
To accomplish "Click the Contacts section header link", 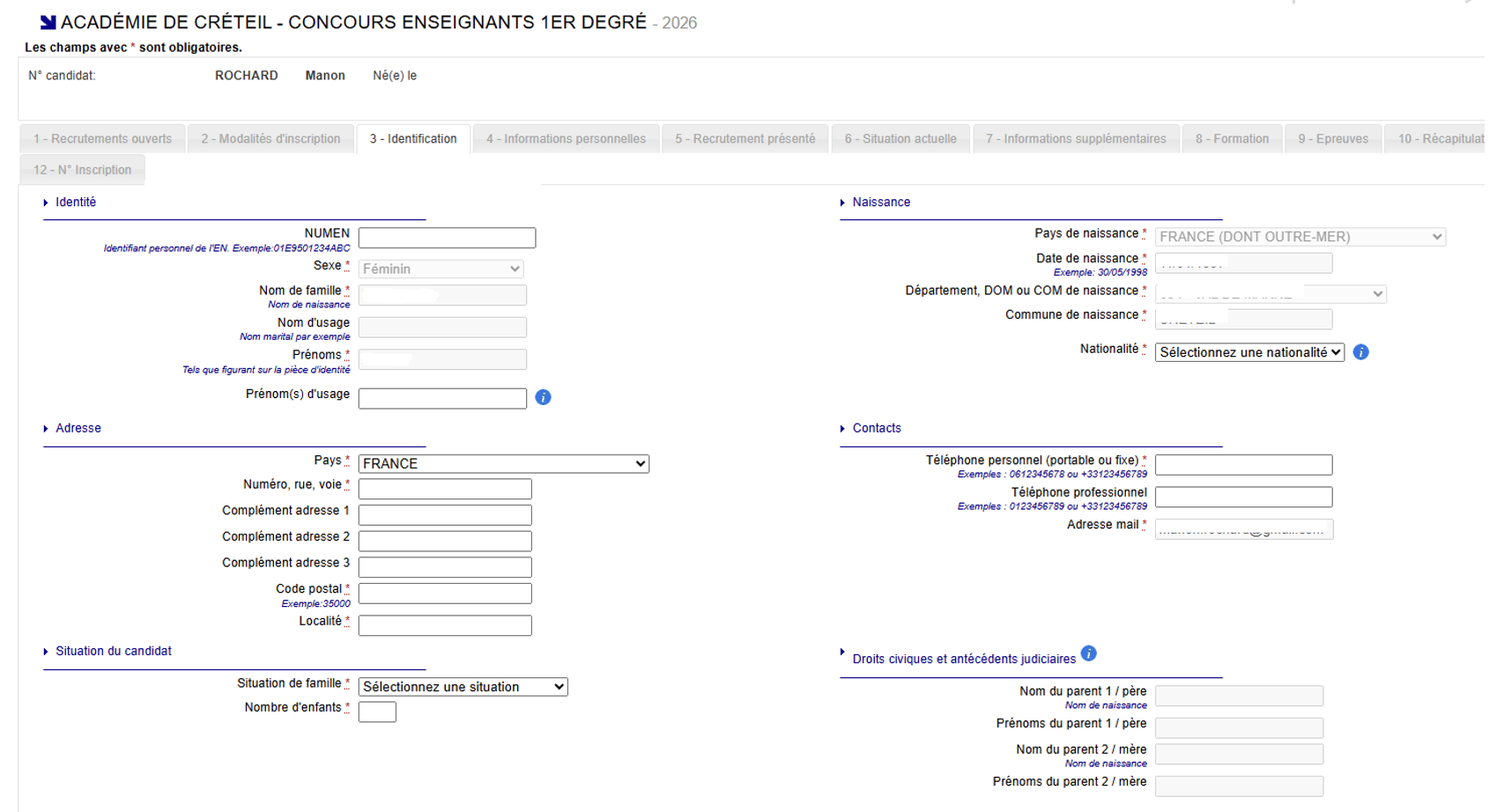I will [x=876, y=428].
